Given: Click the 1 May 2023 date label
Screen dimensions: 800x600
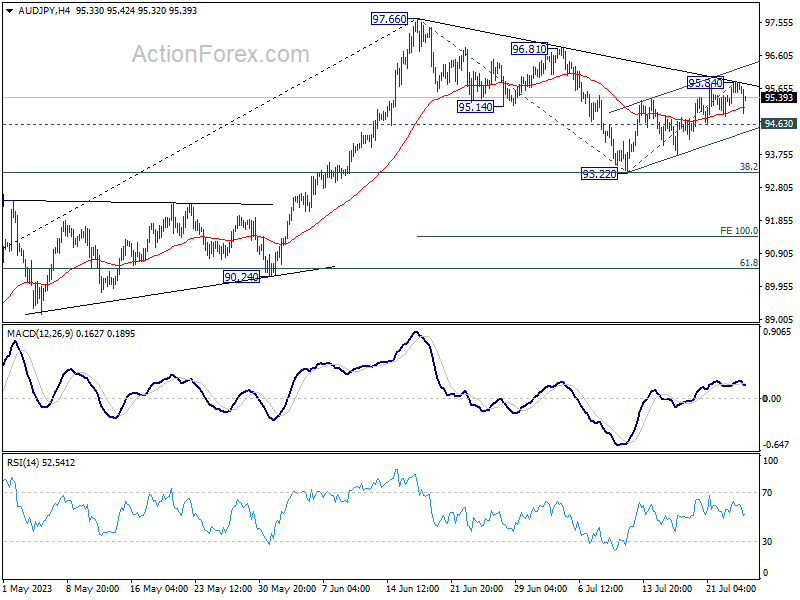Looking at the screenshot, I should point(28,589).
